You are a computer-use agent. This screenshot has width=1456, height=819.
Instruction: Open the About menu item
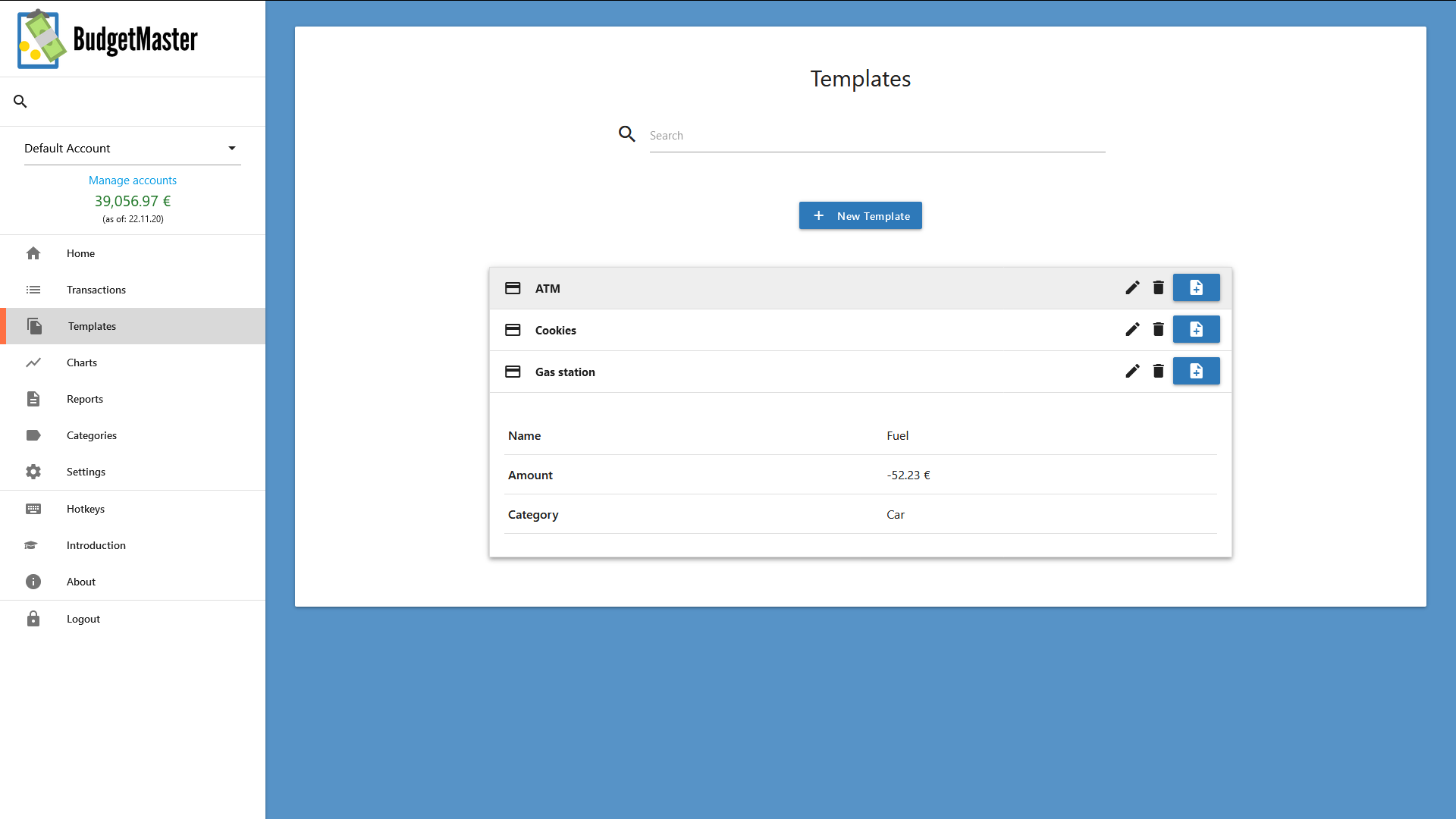point(133,582)
